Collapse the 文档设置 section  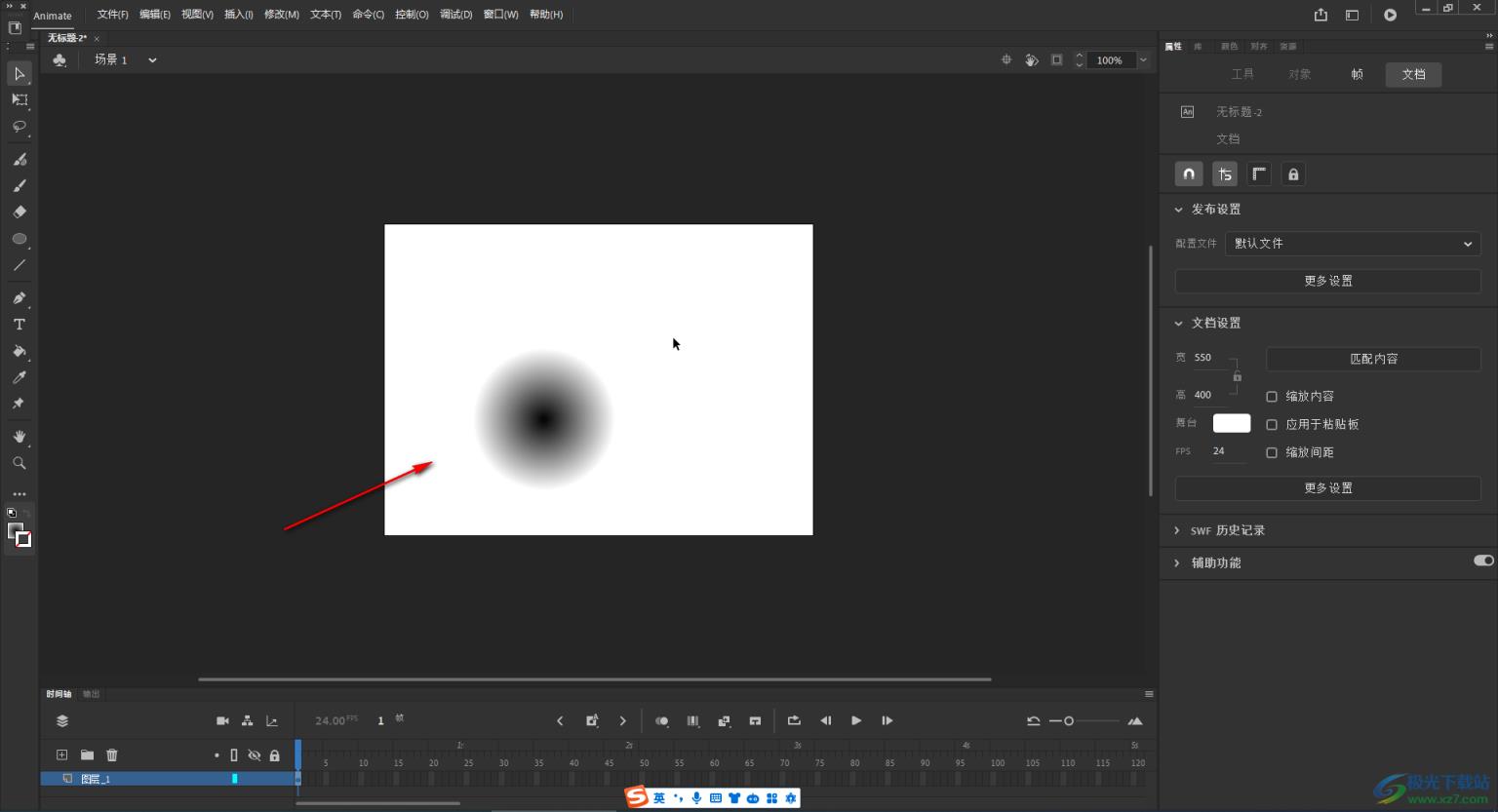(x=1178, y=324)
